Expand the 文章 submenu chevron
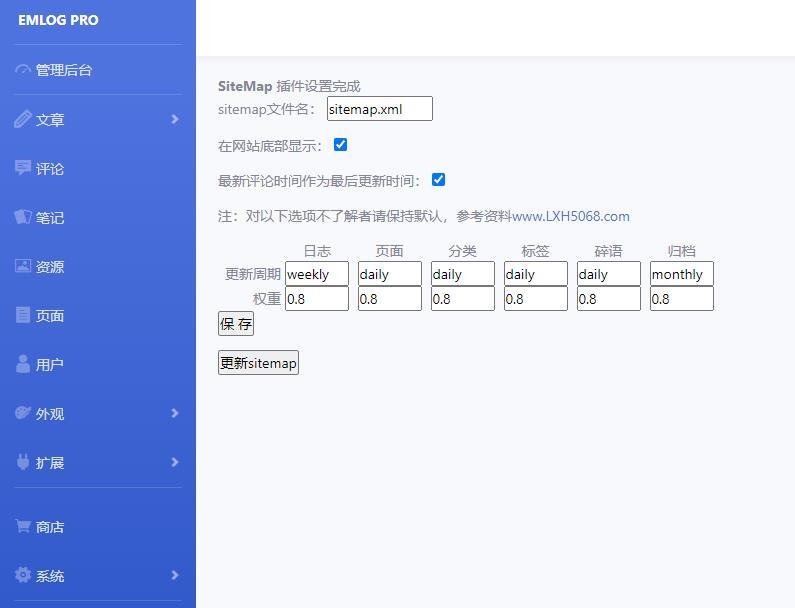Image resolution: width=795 pixels, height=608 pixels. pos(175,119)
